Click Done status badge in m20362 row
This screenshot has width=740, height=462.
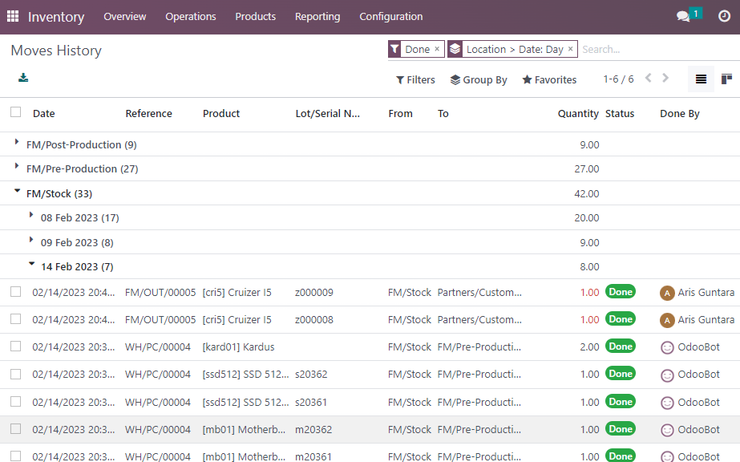click(620, 429)
